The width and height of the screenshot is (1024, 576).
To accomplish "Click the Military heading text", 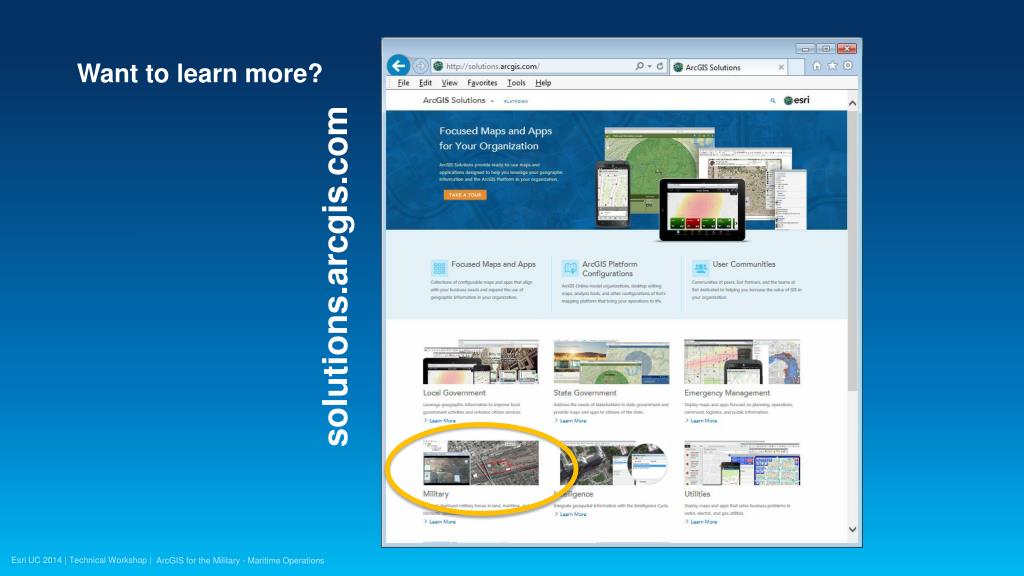I will tap(436, 494).
